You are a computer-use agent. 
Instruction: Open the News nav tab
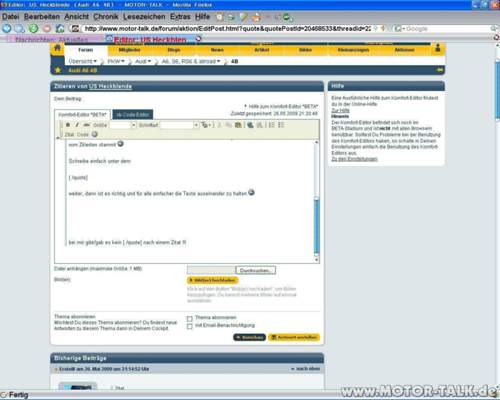point(217,50)
